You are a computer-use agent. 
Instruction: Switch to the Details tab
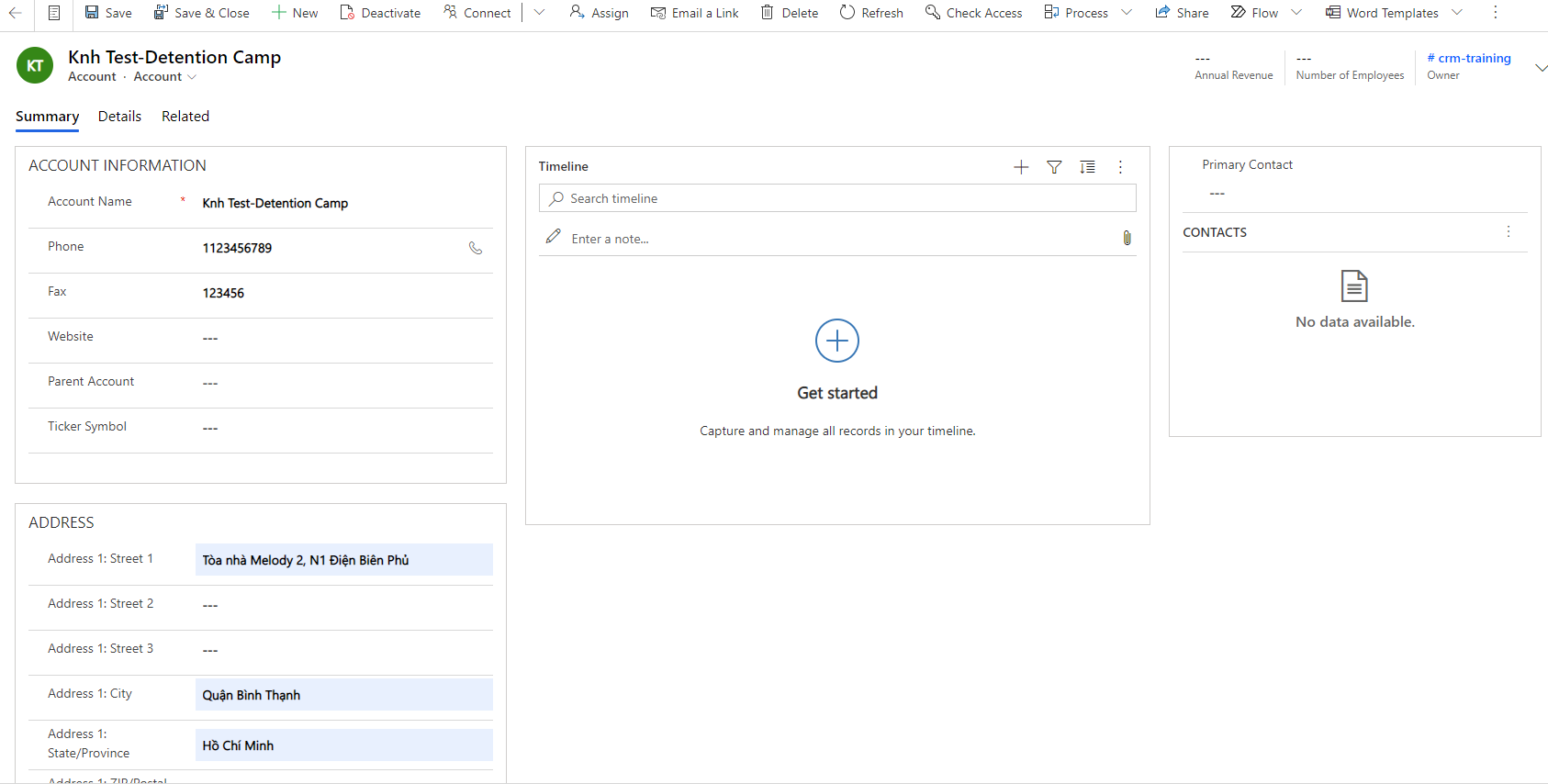(119, 117)
